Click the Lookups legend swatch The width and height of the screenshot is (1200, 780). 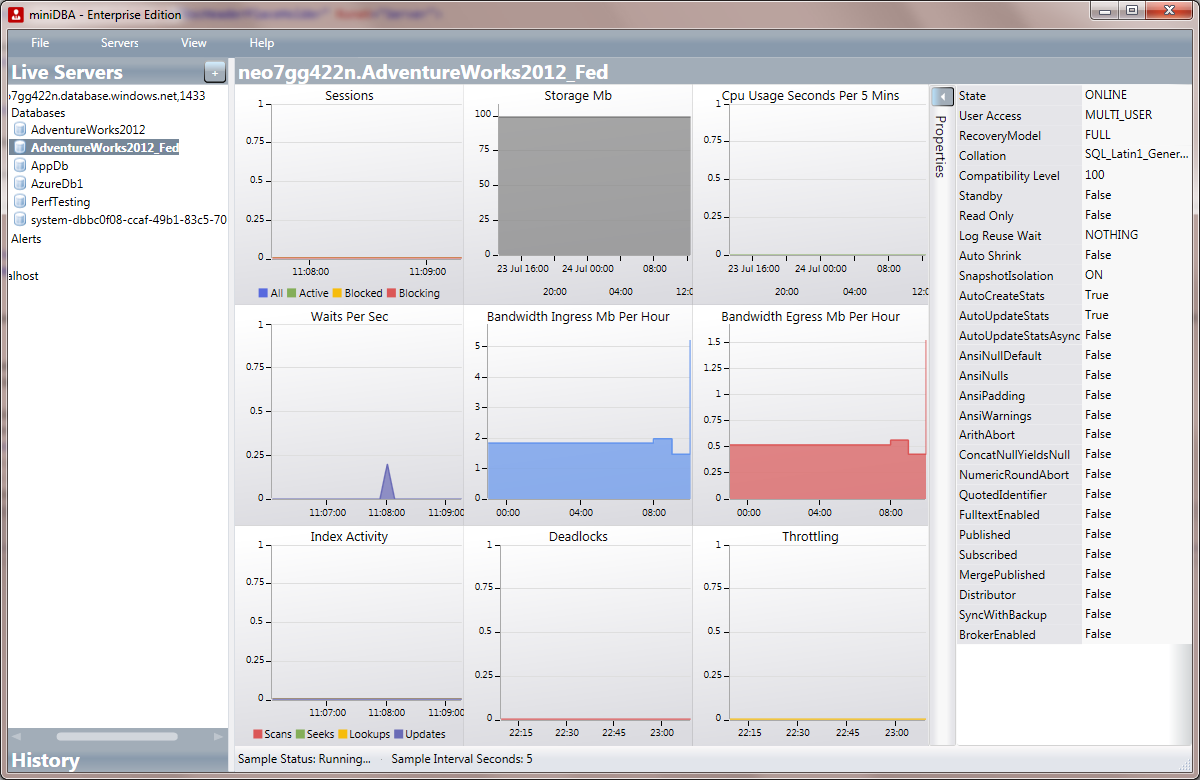coord(341,734)
